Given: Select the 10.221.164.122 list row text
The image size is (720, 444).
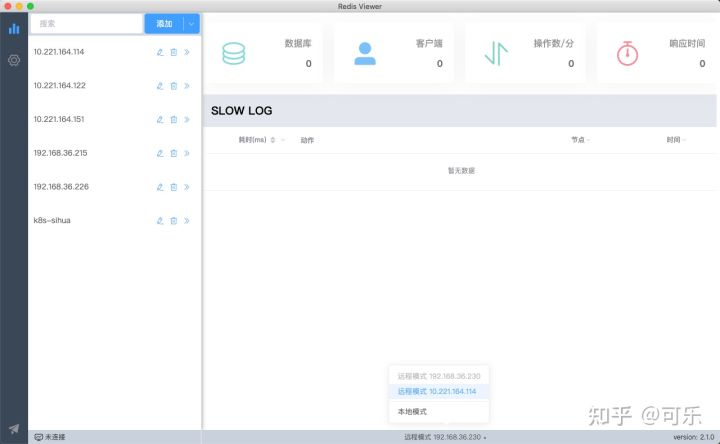Looking at the screenshot, I should (x=59, y=85).
